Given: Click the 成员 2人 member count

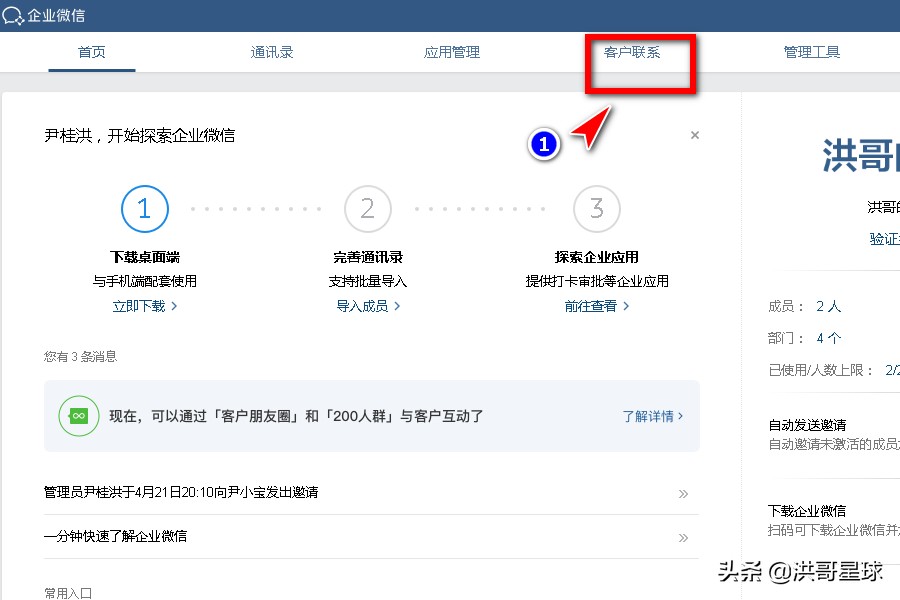Looking at the screenshot, I should 829,306.
